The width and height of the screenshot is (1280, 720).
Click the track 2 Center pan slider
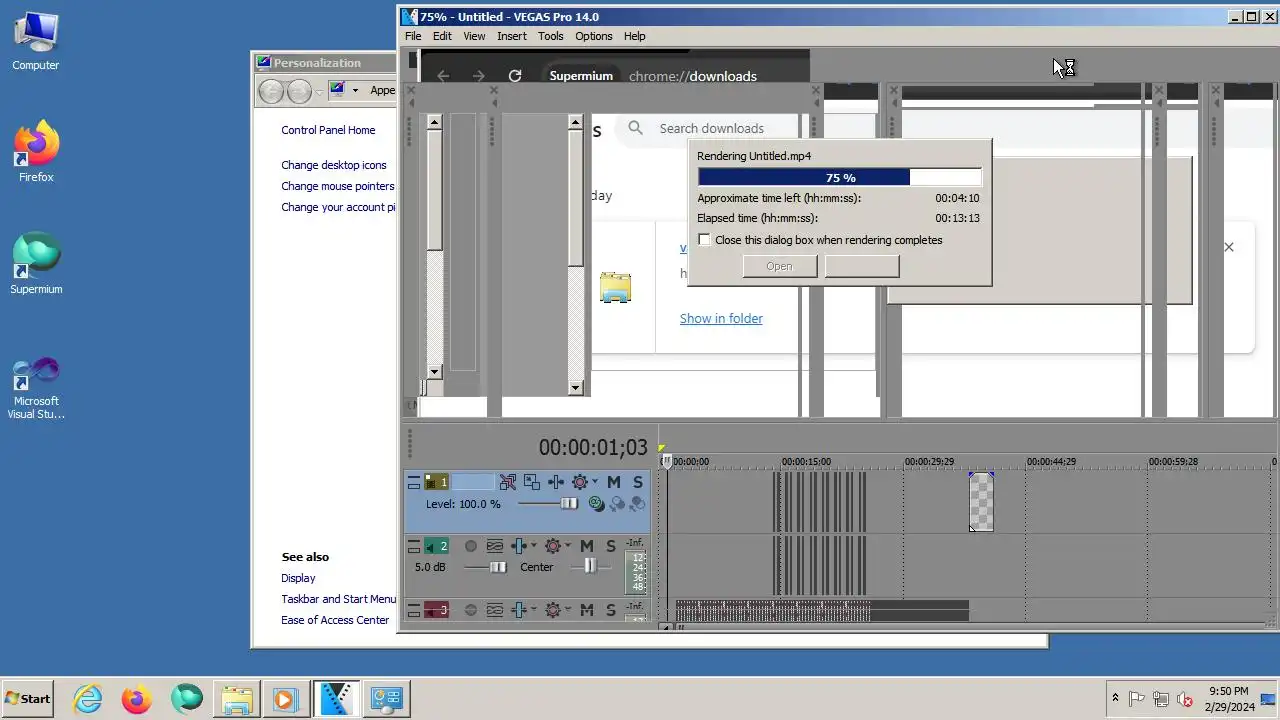590,566
